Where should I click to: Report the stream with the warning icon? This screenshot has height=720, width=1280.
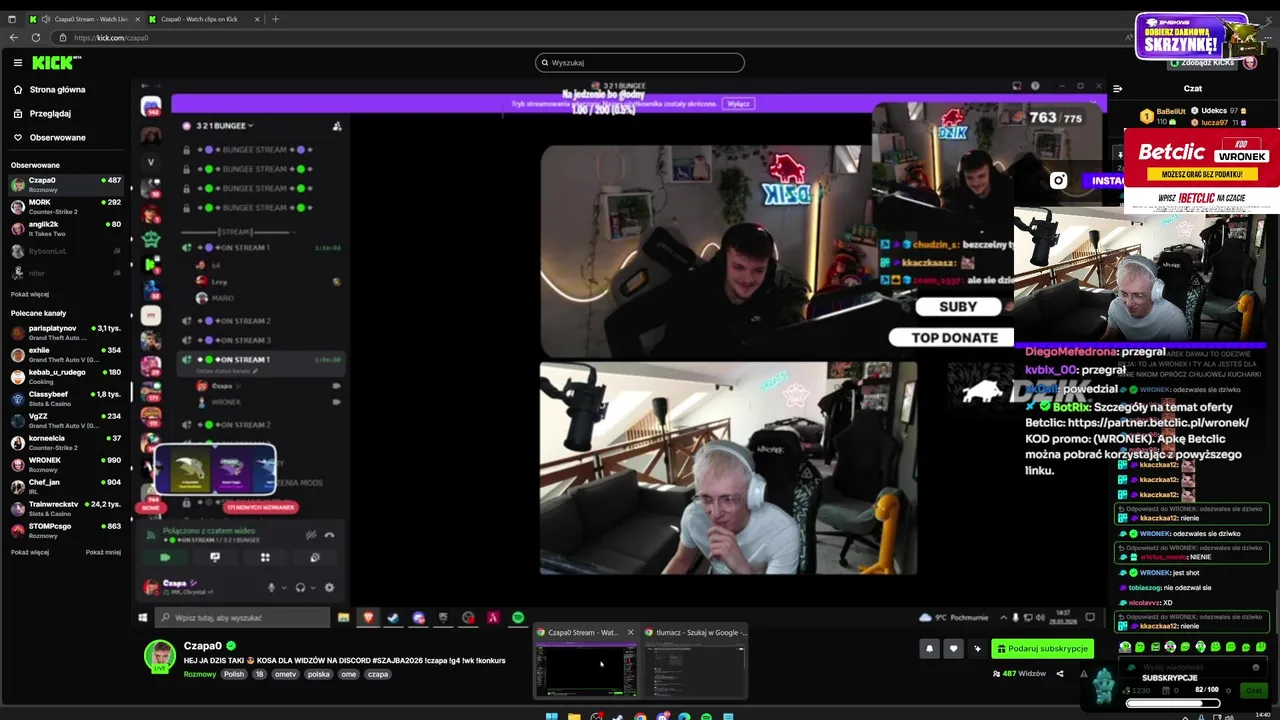pos(1084,674)
